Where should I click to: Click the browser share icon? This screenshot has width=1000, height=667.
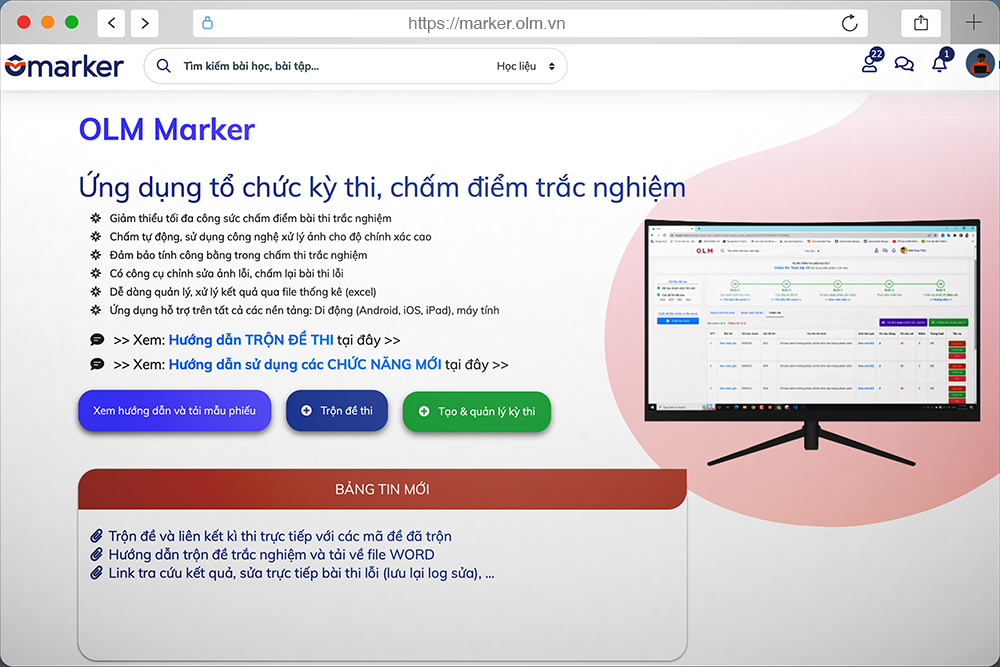(x=920, y=22)
